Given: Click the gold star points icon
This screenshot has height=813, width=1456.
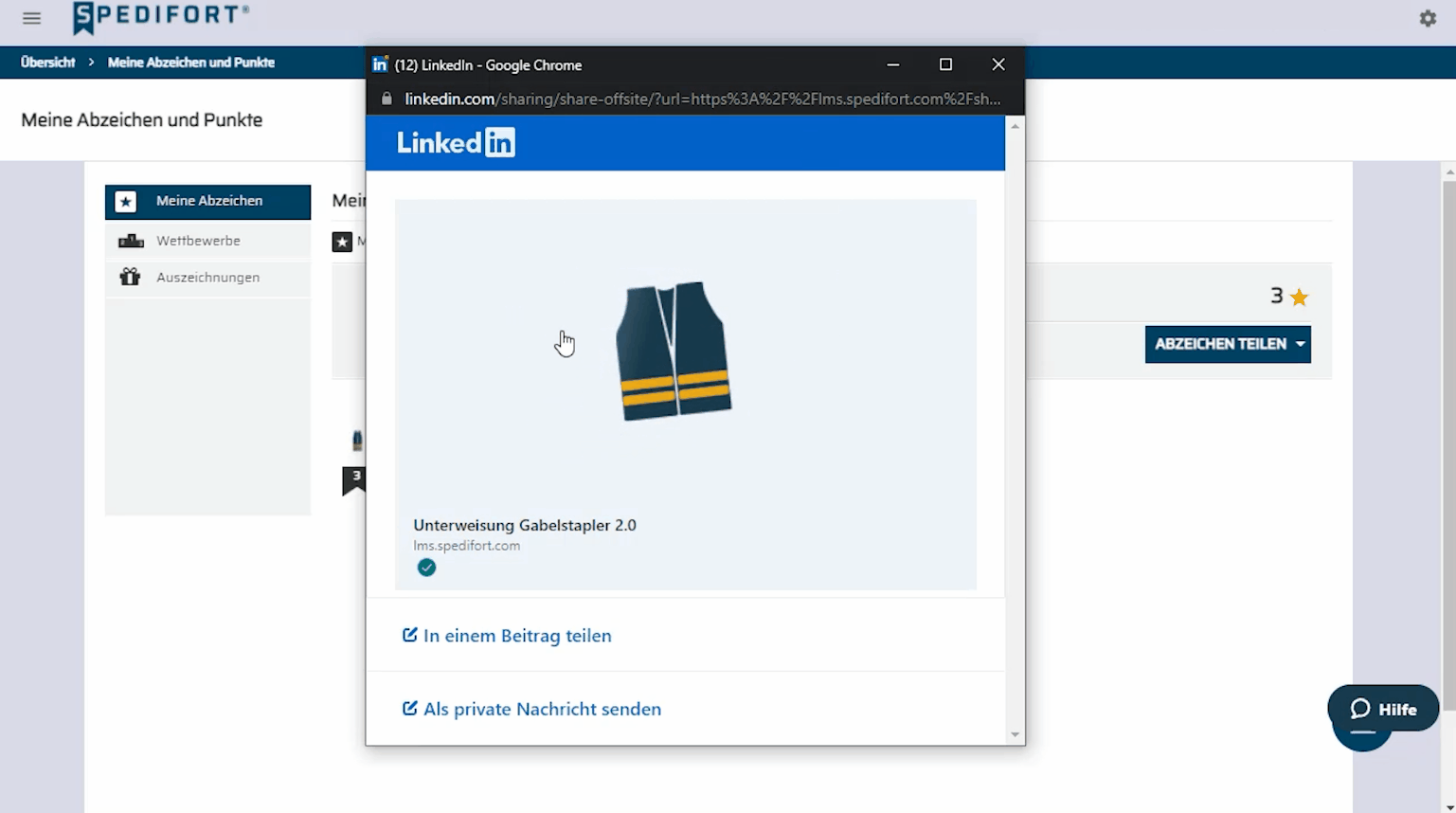Looking at the screenshot, I should coord(1300,298).
